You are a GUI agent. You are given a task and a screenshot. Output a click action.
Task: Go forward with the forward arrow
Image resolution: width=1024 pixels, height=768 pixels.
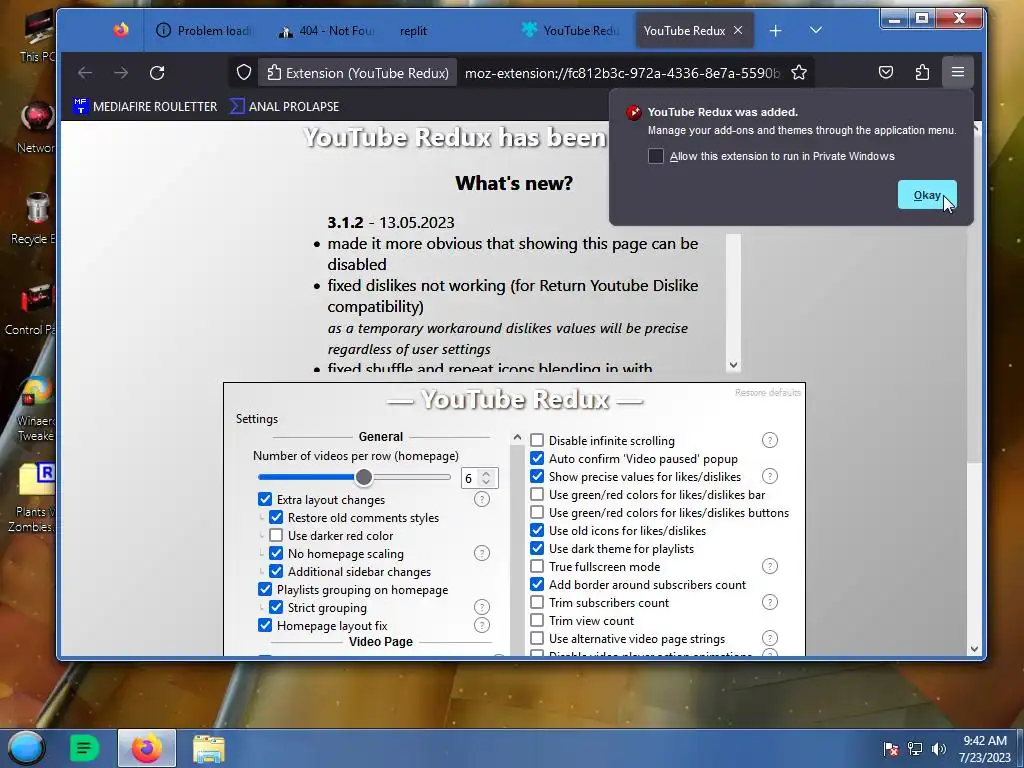tap(121, 72)
